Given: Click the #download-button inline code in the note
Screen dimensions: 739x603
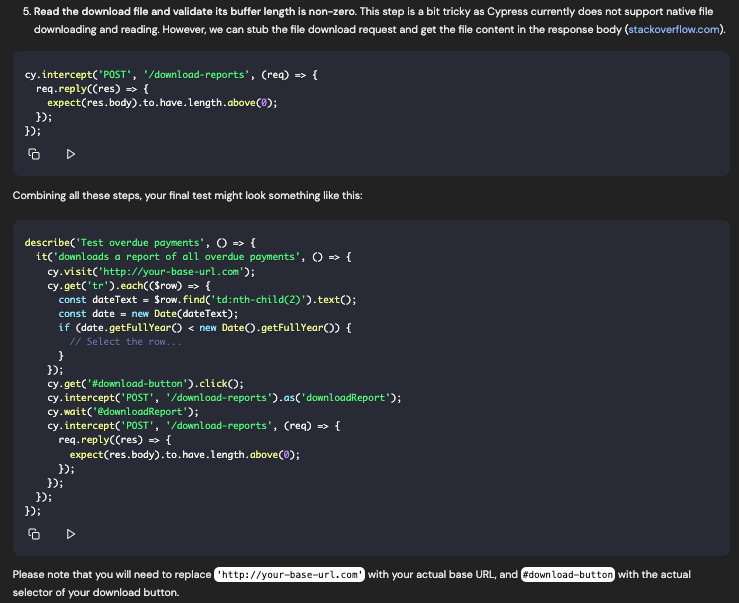Looking at the screenshot, I should [x=567, y=575].
